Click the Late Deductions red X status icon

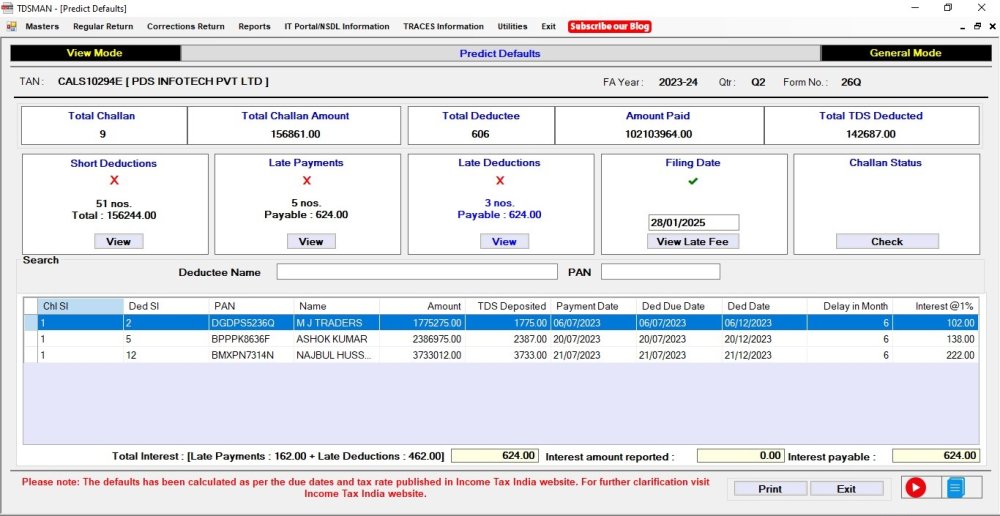[500, 180]
